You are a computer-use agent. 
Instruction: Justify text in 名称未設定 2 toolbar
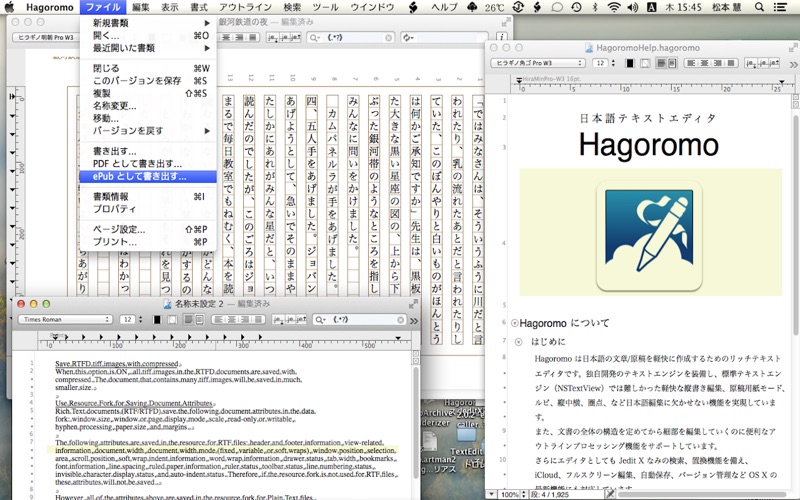point(258,319)
